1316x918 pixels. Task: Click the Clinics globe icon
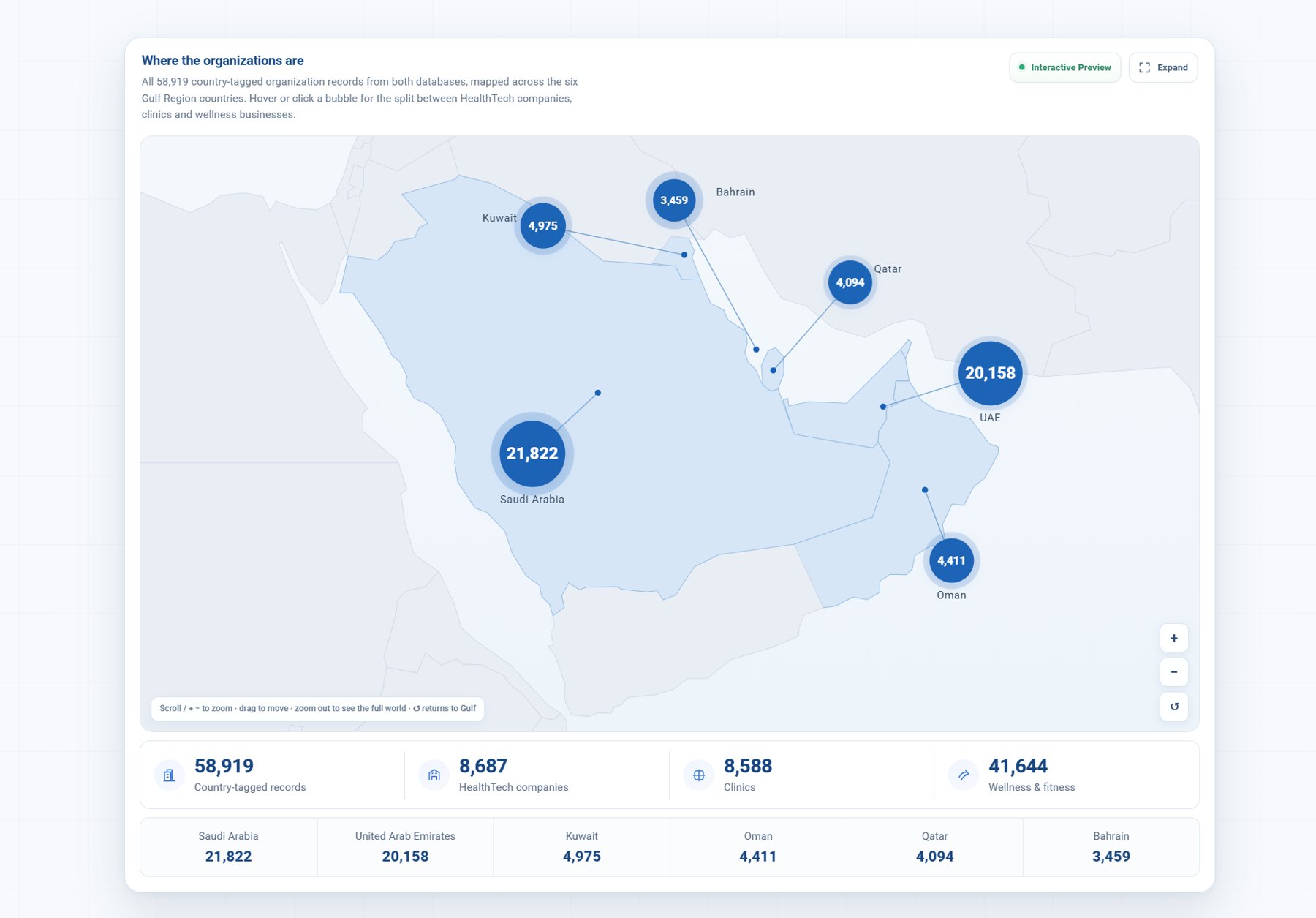[x=699, y=775]
